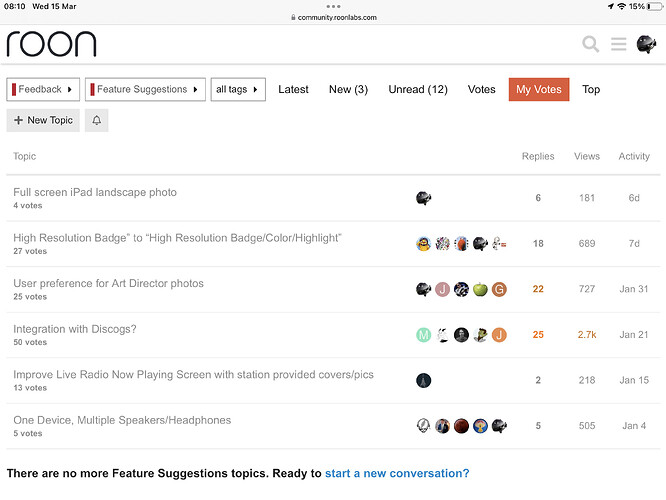Open user profile avatar in header
This screenshot has height=500, width=666.
646,44
